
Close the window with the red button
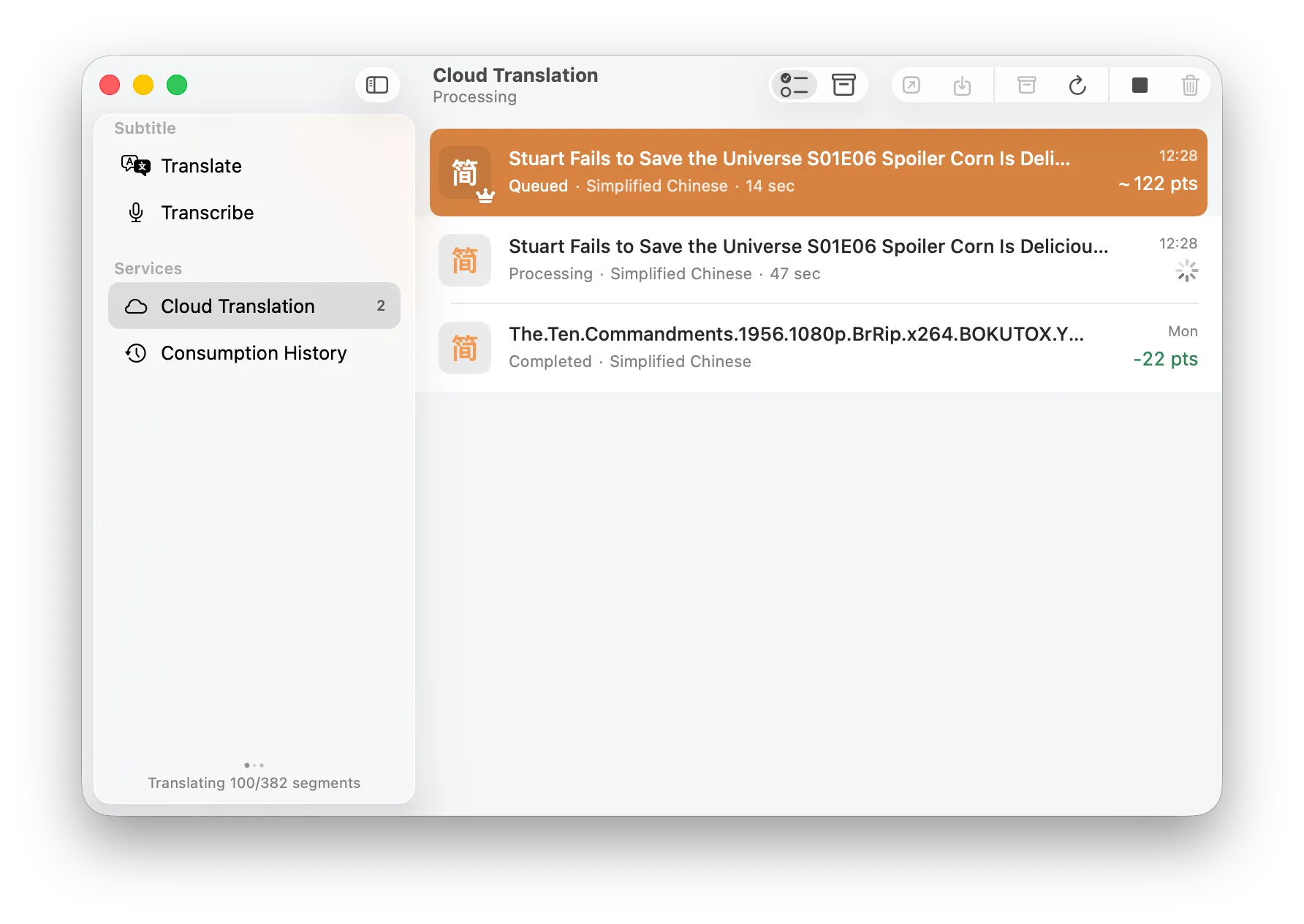[x=110, y=86]
